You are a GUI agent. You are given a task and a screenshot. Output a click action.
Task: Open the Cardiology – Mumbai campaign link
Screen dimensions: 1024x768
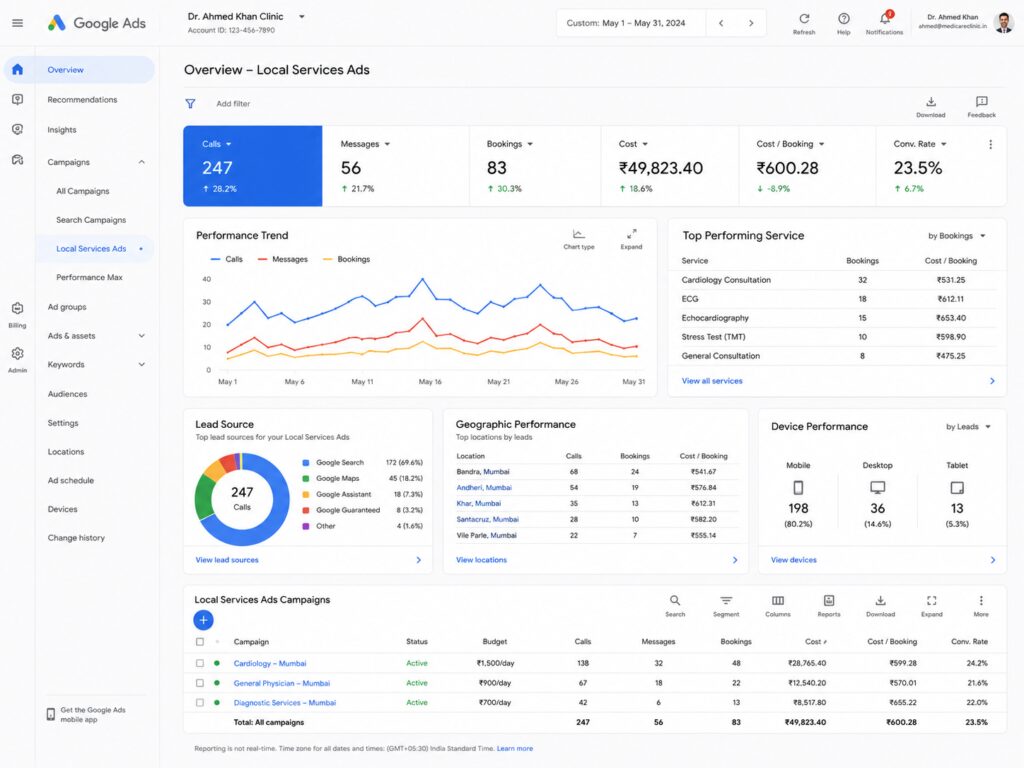pos(270,663)
